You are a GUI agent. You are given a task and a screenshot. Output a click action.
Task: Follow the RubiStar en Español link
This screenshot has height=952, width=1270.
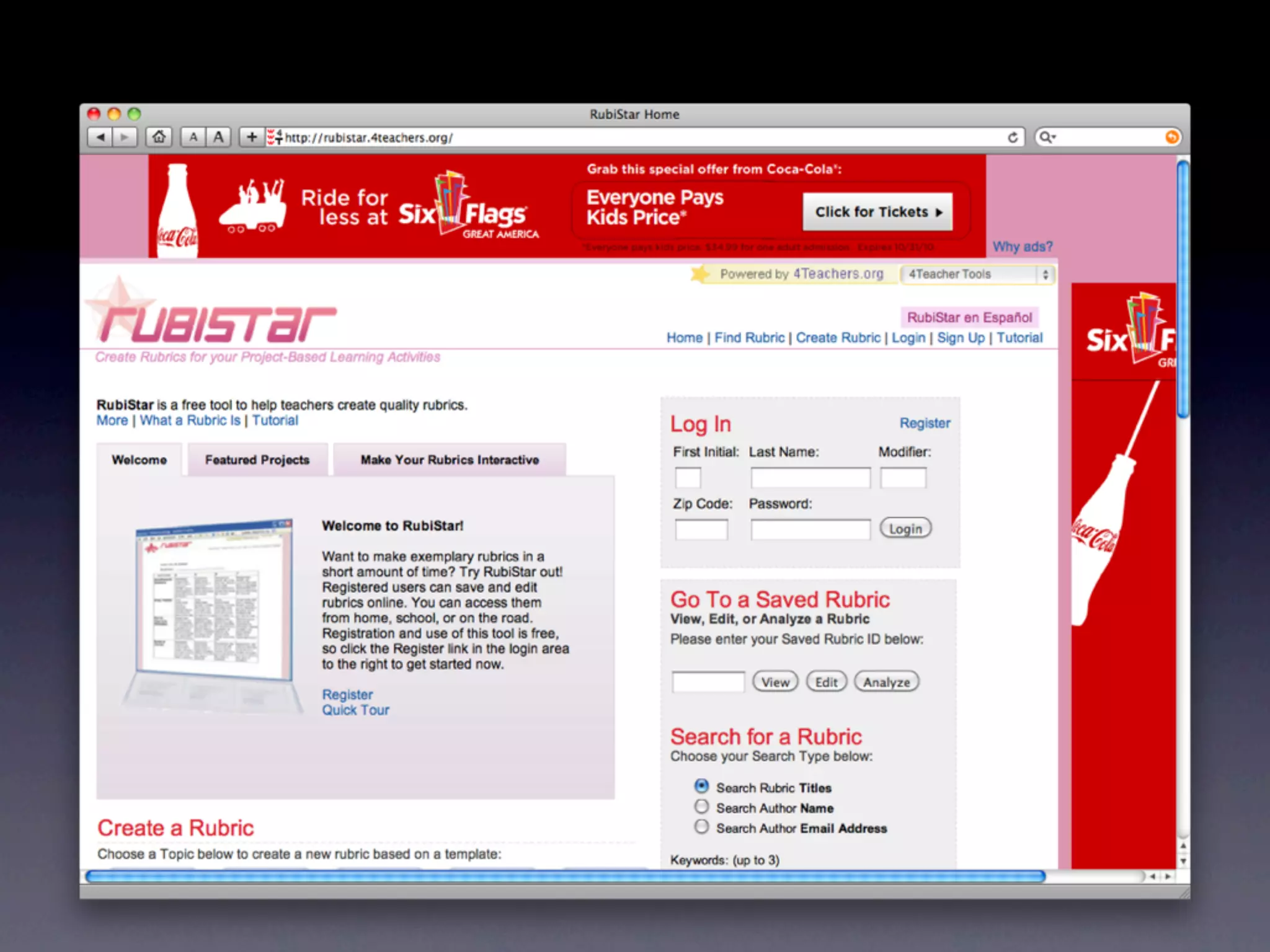pos(969,317)
